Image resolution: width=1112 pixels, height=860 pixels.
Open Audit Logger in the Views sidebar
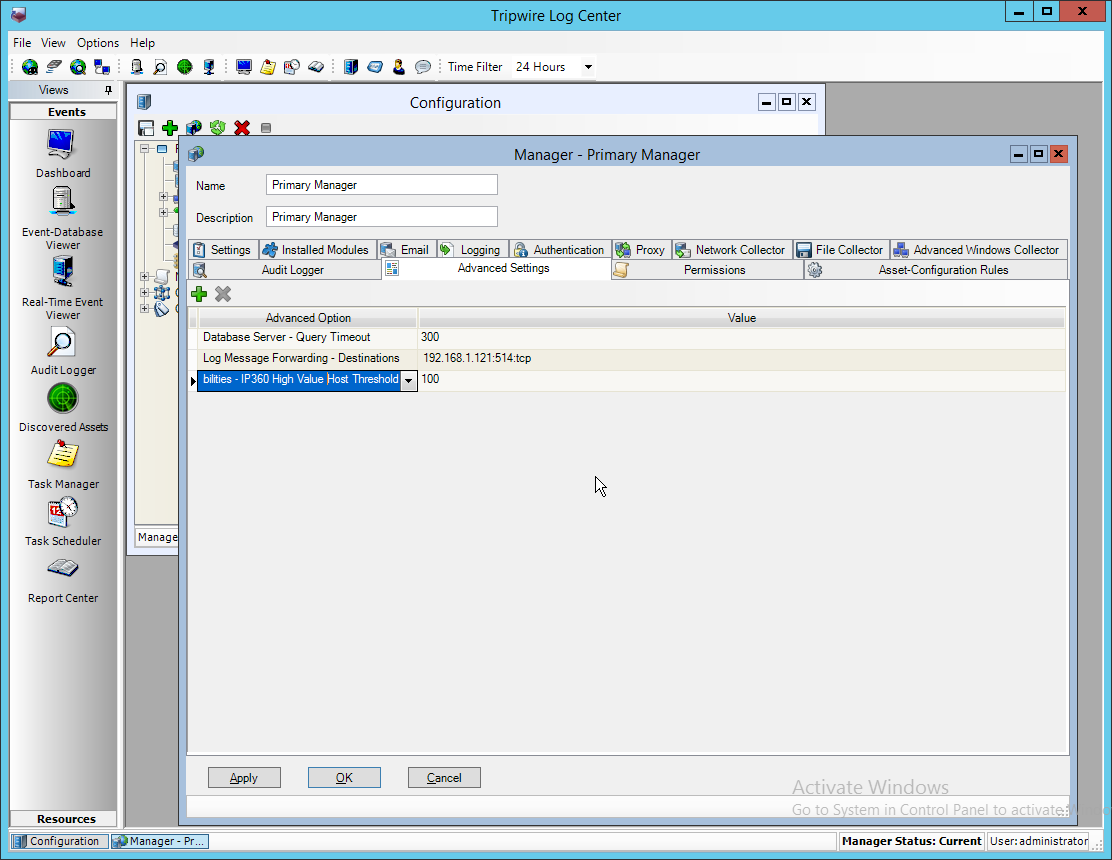[62, 352]
